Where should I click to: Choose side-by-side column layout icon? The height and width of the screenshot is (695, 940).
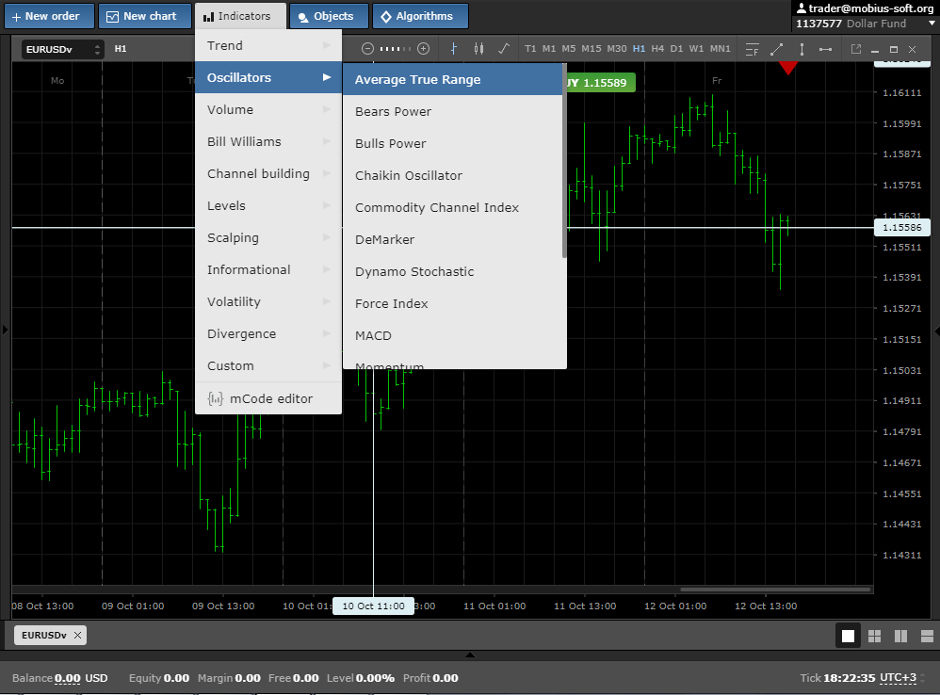coord(900,636)
